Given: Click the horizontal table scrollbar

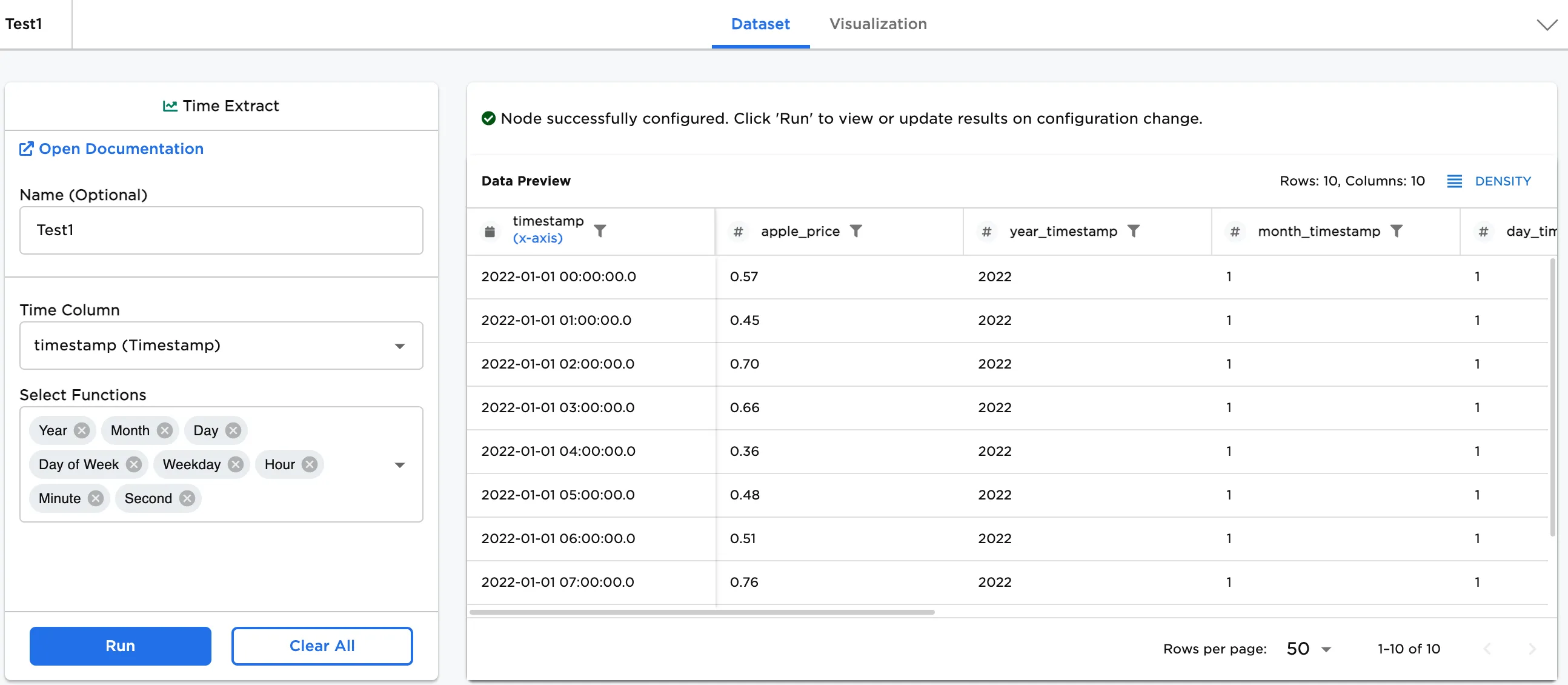Looking at the screenshot, I should coord(700,612).
